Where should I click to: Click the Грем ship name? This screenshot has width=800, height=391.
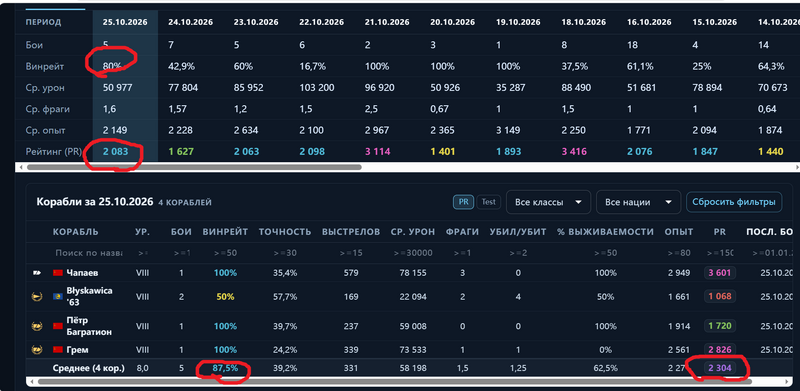tap(77, 350)
